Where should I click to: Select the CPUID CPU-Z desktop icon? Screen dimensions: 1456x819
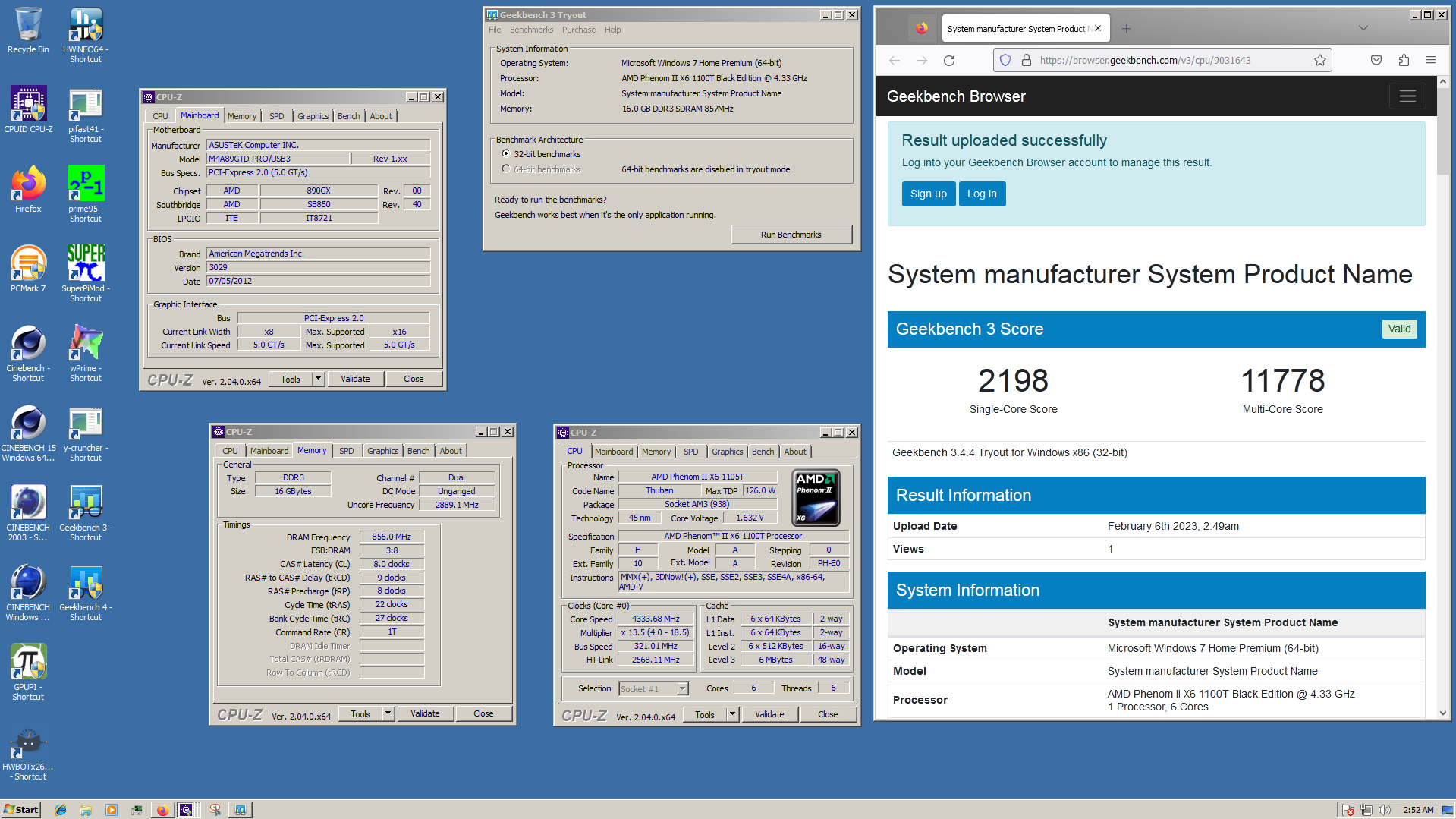[x=28, y=110]
